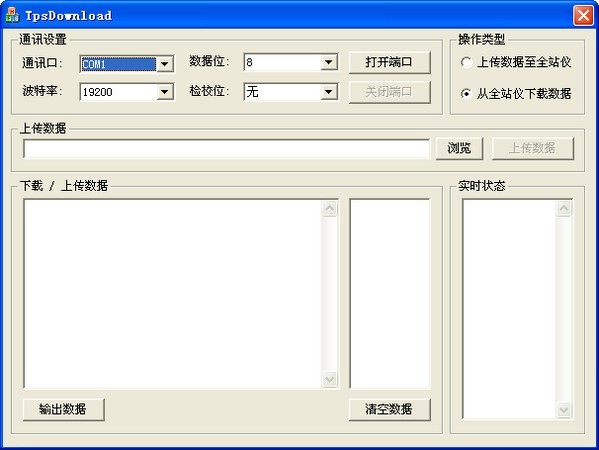Click the upload file path input field
Viewport: 599px width, 450px height.
pyautogui.click(x=226, y=149)
